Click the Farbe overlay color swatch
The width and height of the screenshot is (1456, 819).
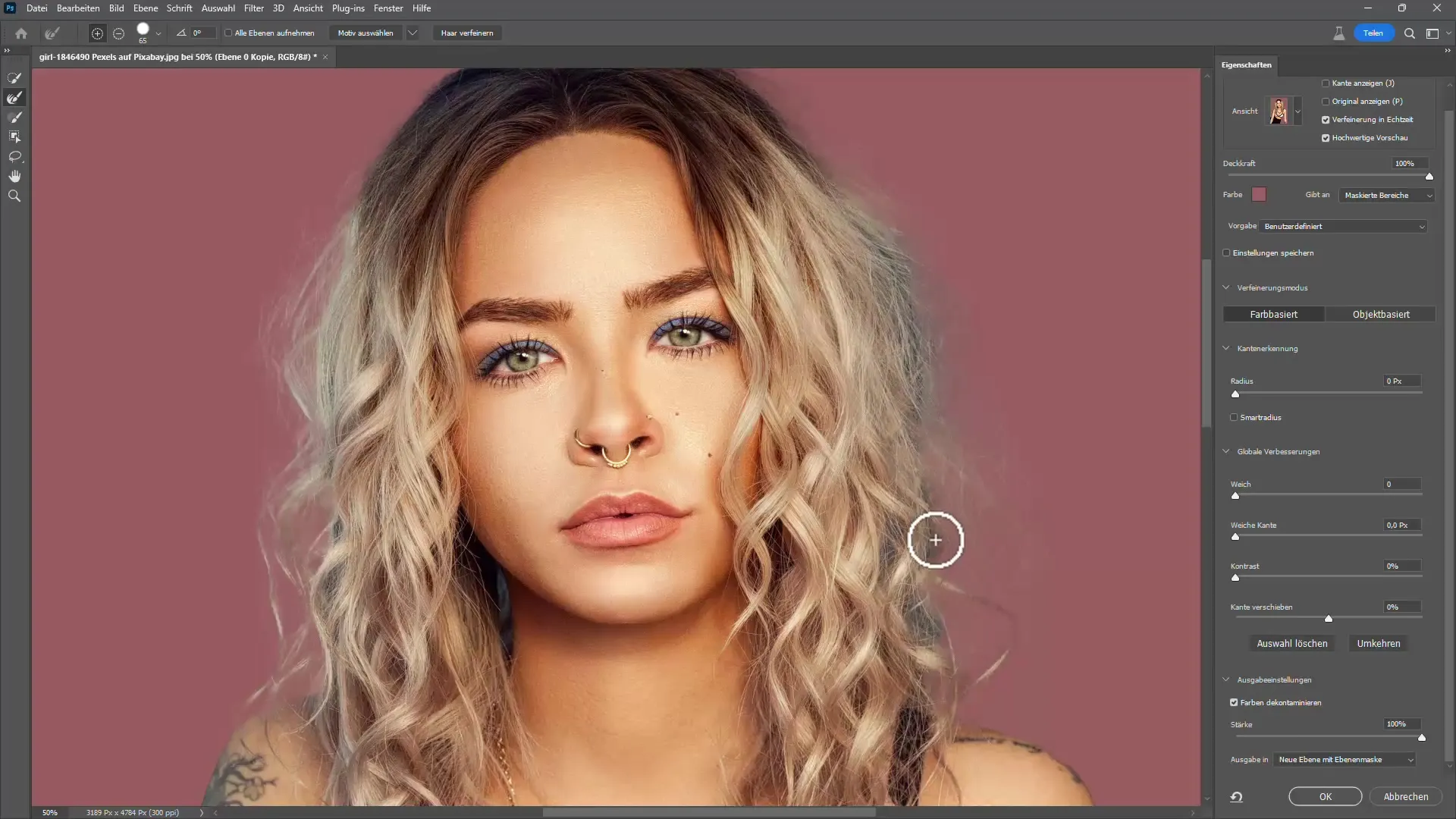(1259, 195)
